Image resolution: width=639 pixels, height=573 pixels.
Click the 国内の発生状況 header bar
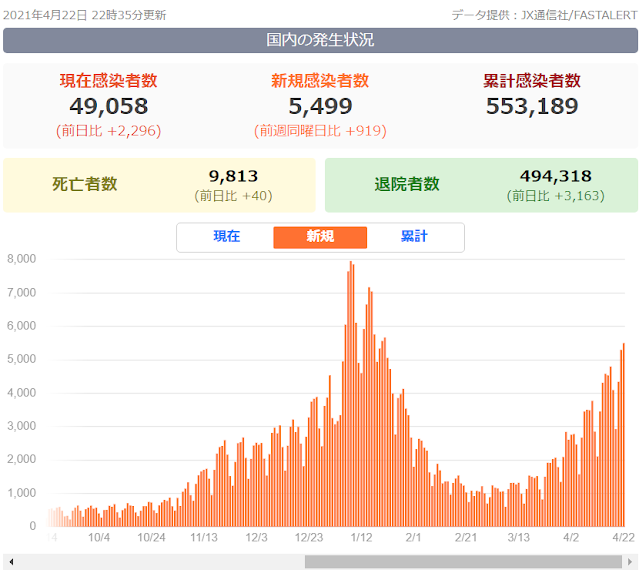pyautogui.click(x=320, y=40)
